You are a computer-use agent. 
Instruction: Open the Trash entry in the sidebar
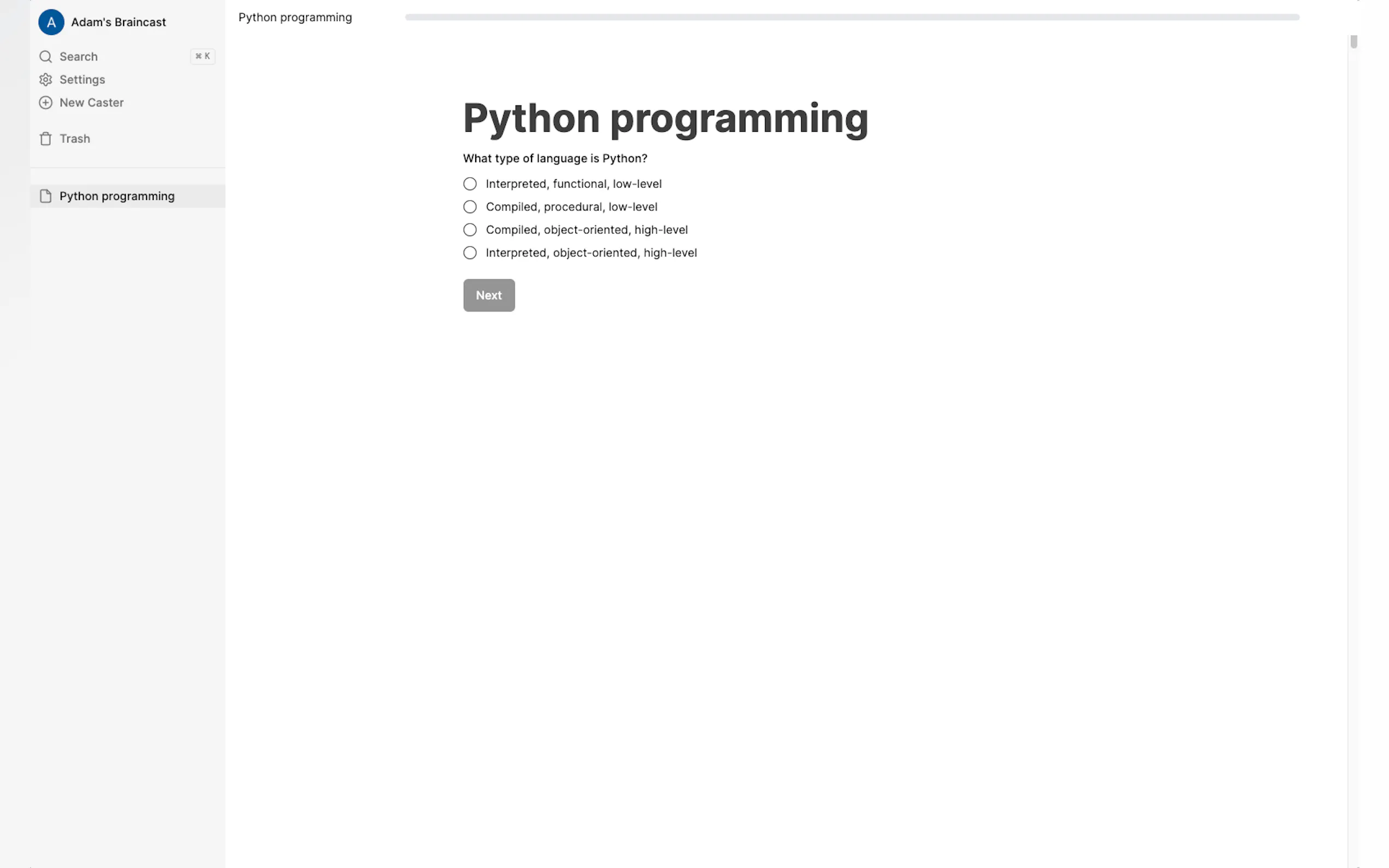click(75, 138)
